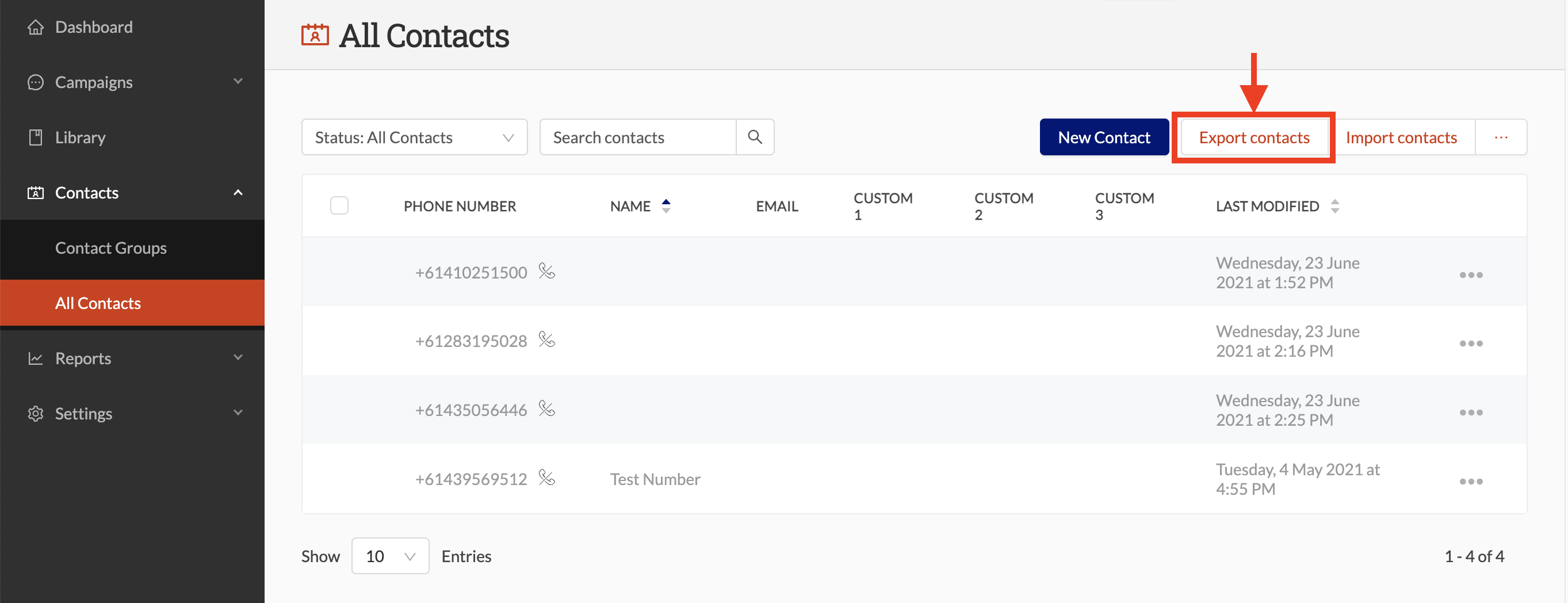Screen dimensions: 1568x603
Task: Click the All Contacts page header icon
Action: tap(315, 35)
